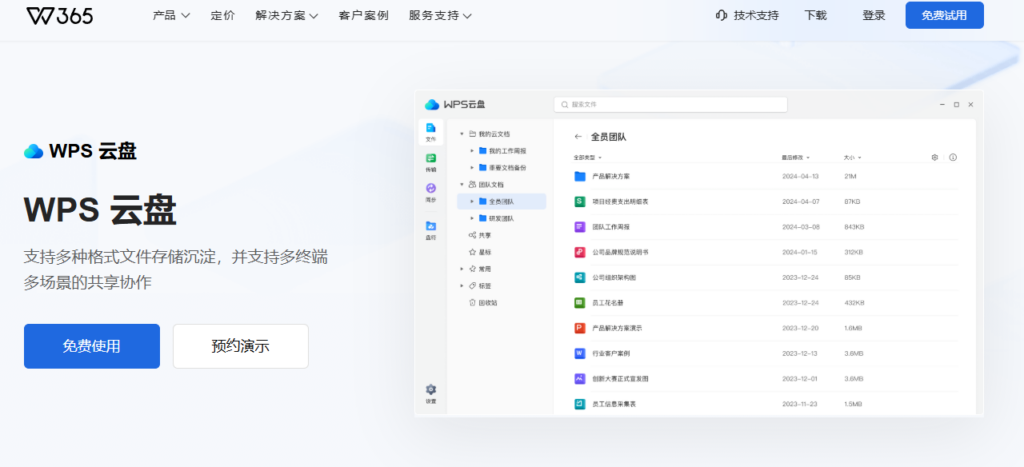The width and height of the screenshot is (1024, 467).
Task: Click the 免费使用 button
Action: tap(92, 346)
